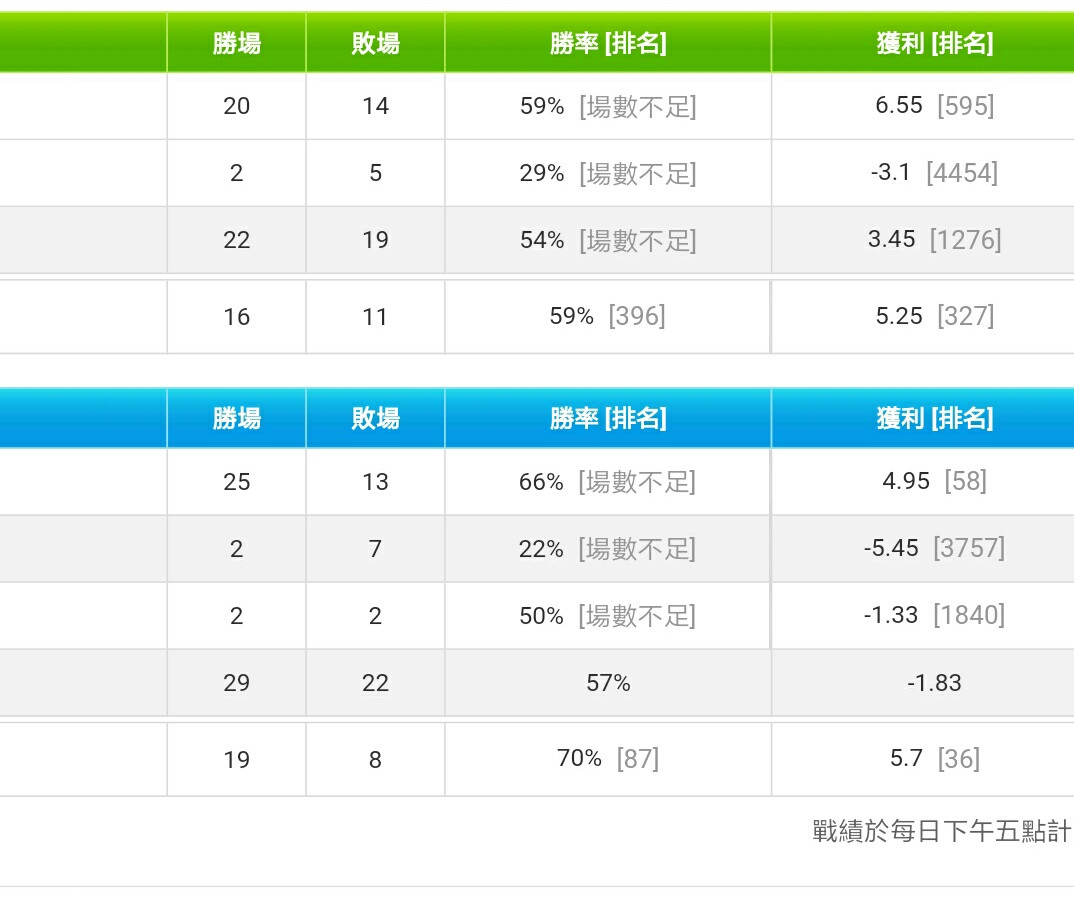Click the 57% win rate cell
The image size is (1074, 905).
pos(608,682)
